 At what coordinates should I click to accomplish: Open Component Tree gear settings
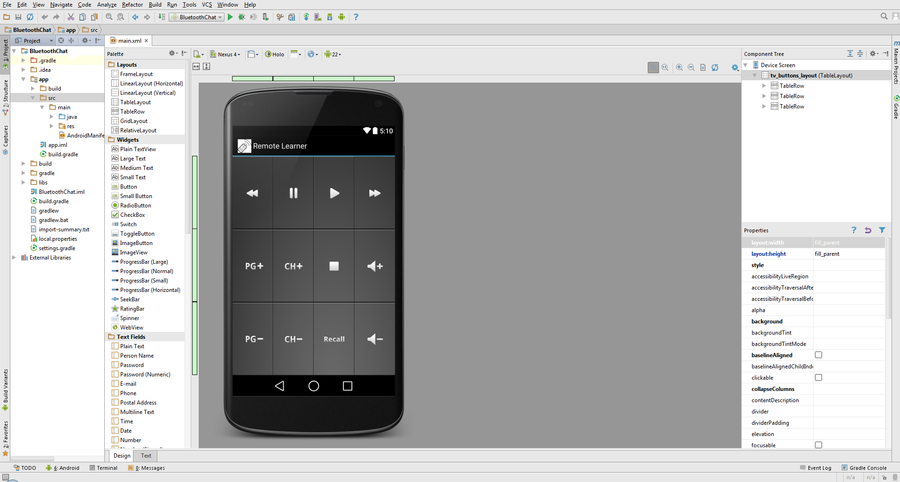pos(873,53)
